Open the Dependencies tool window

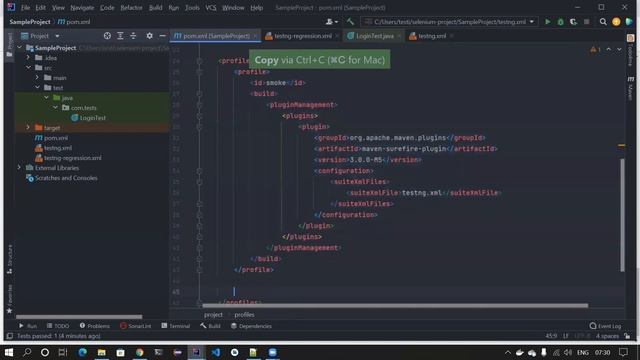click(251, 326)
